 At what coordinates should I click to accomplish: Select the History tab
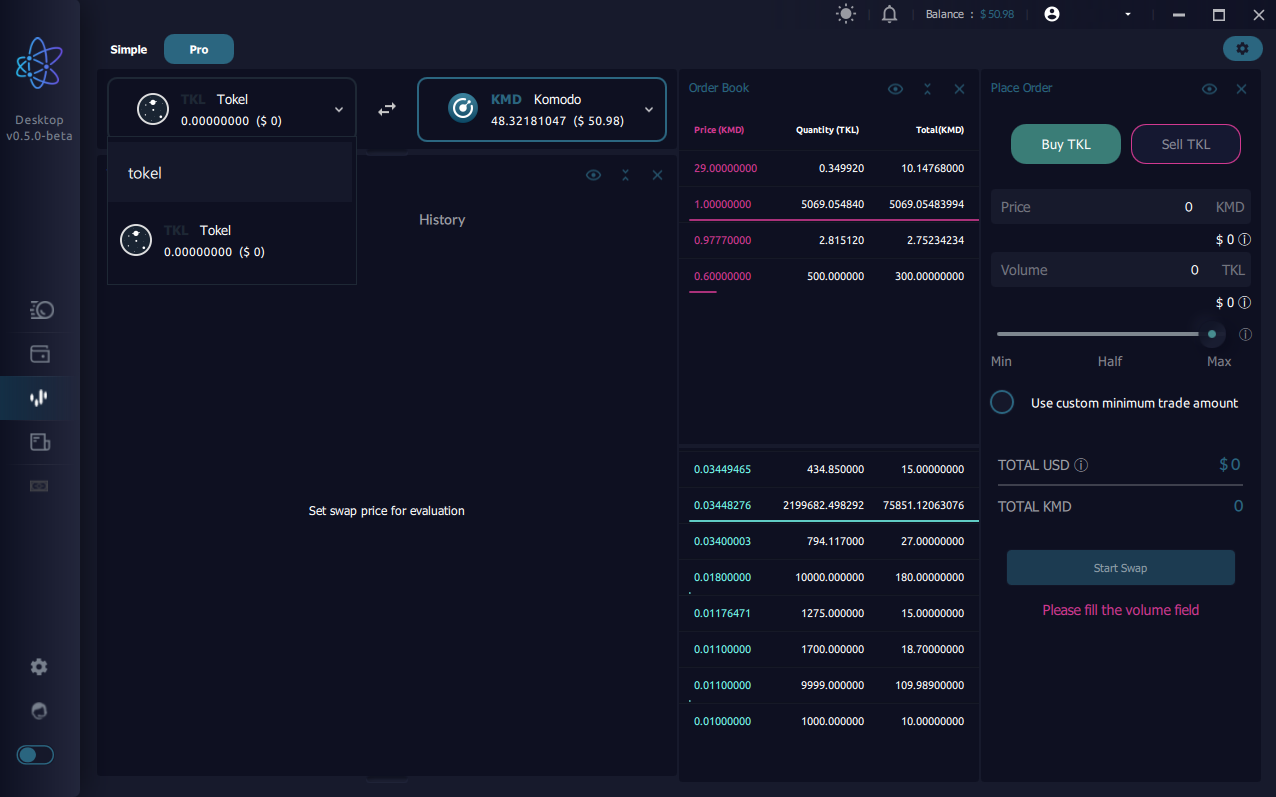click(442, 220)
